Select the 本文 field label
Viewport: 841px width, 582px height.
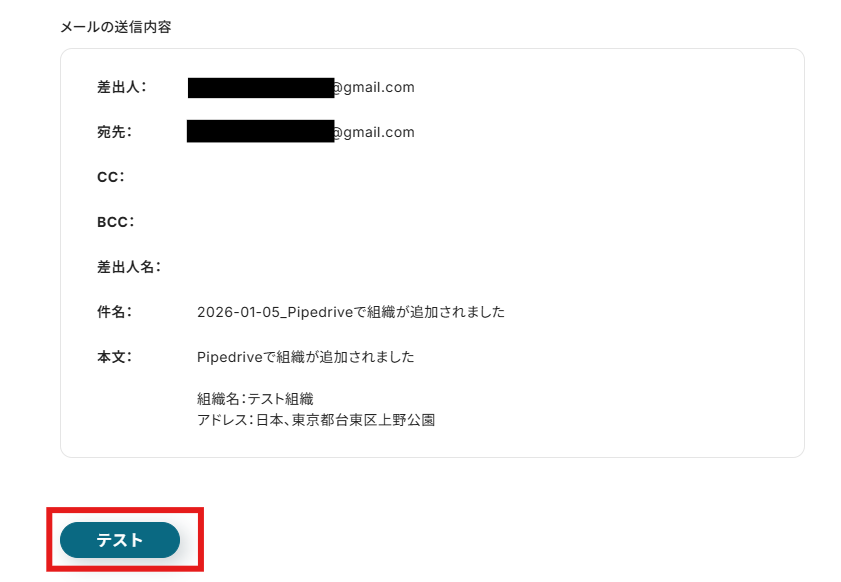(114, 357)
